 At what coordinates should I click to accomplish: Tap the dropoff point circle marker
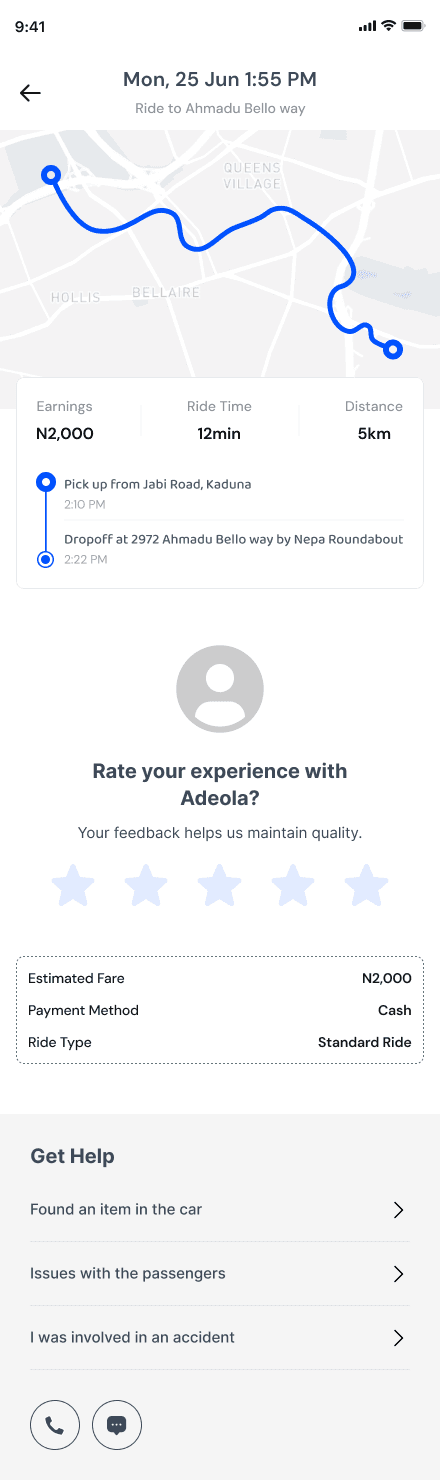coord(45,559)
